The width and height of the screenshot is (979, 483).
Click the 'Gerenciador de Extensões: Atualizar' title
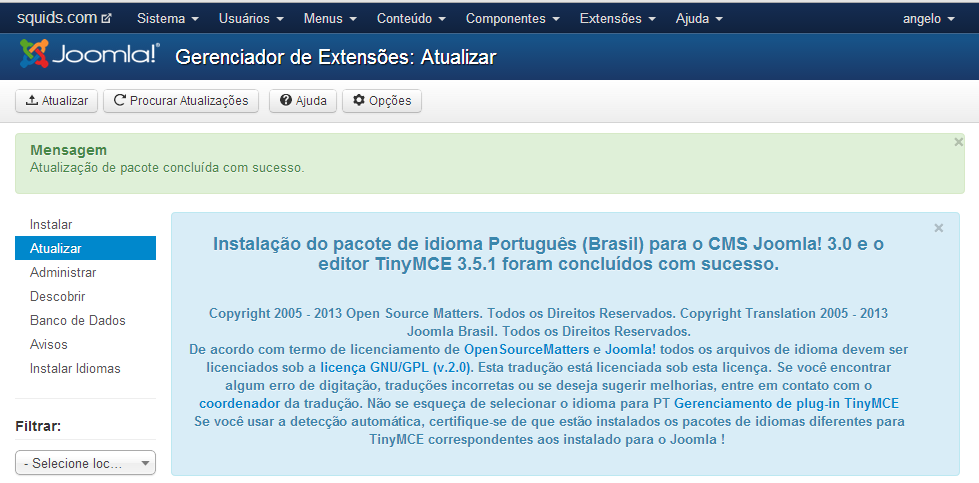[336, 57]
